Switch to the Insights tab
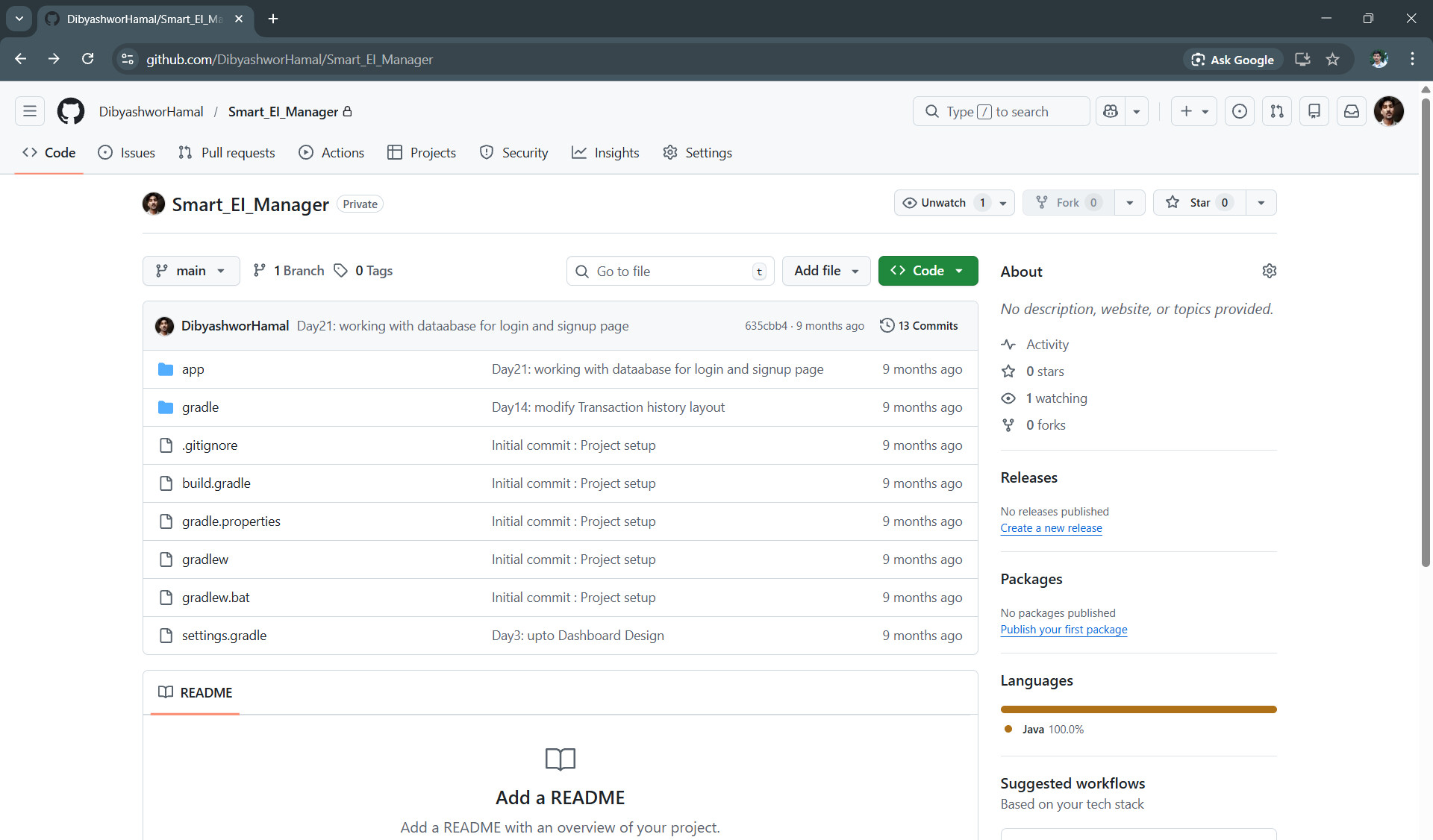 (605, 153)
